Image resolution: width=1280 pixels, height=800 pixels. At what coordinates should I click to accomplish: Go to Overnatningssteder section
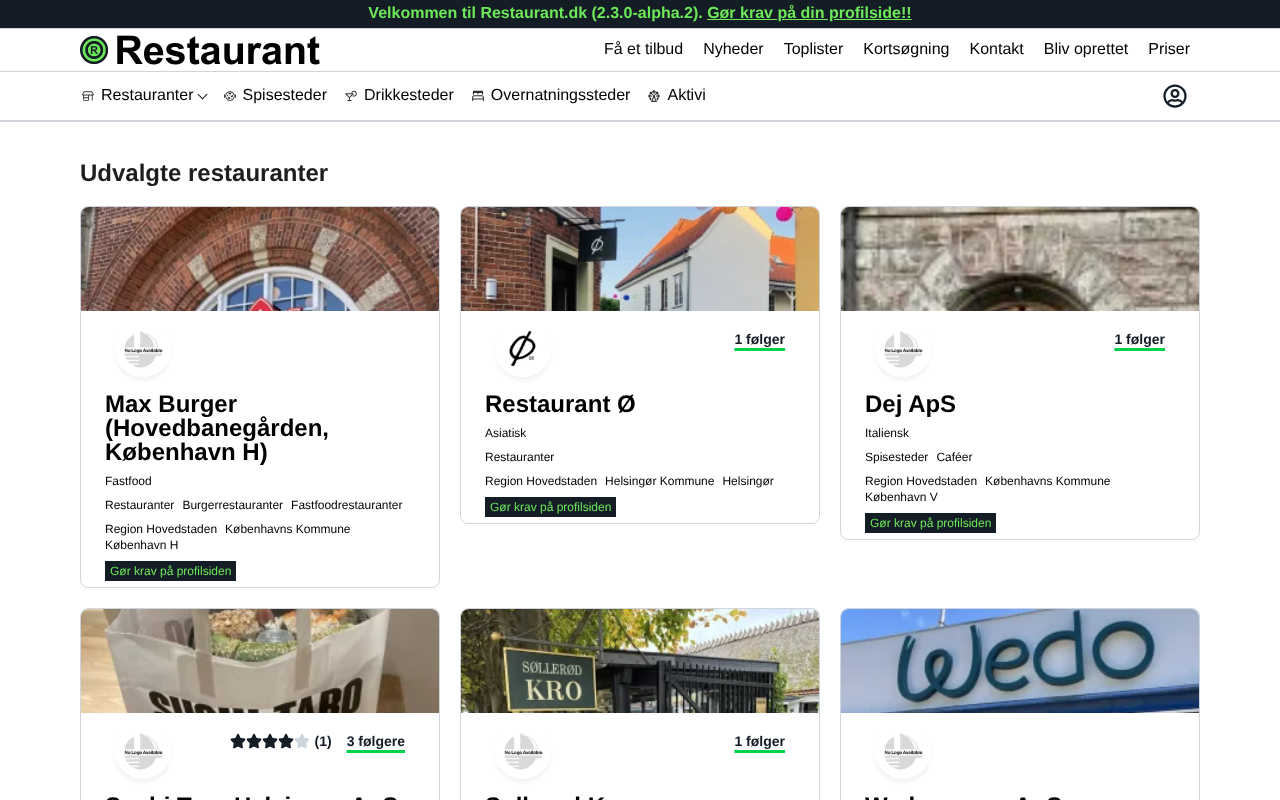(551, 96)
